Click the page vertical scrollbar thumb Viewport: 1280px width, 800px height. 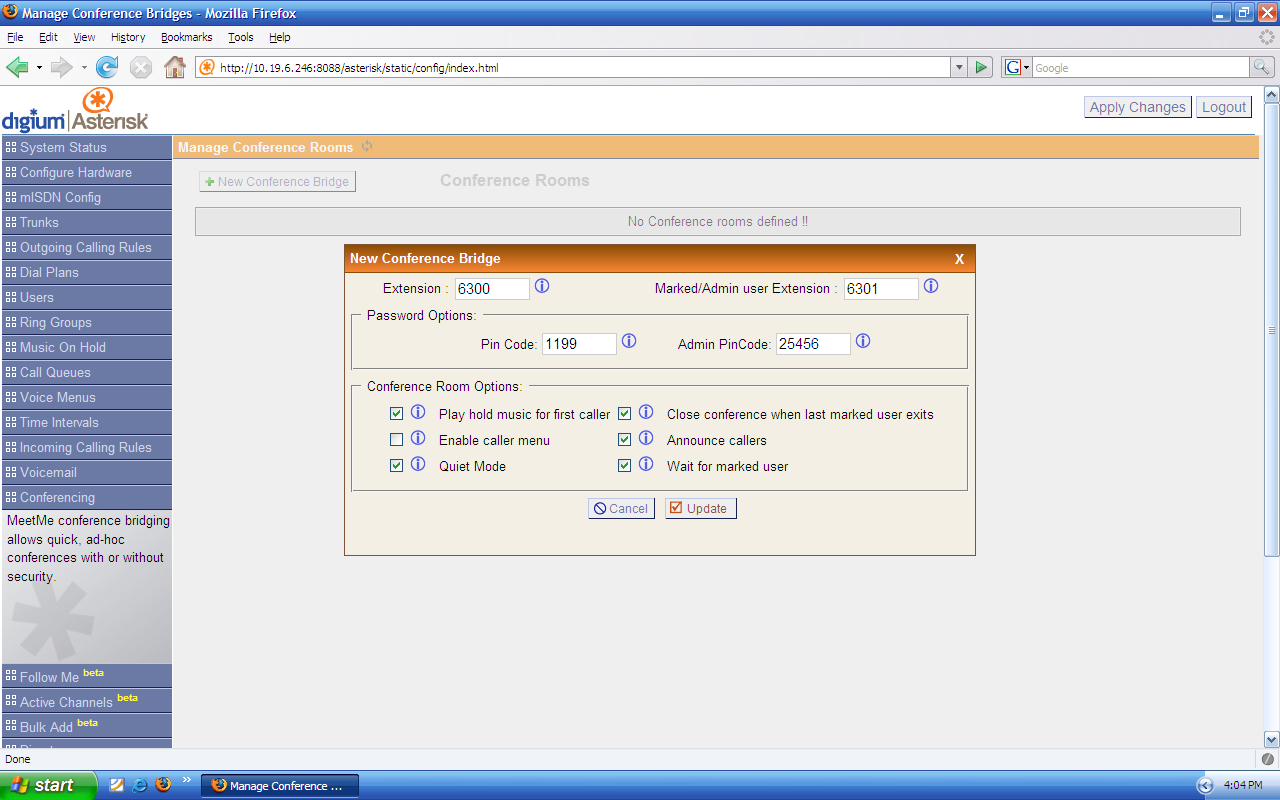(1271, 330)
